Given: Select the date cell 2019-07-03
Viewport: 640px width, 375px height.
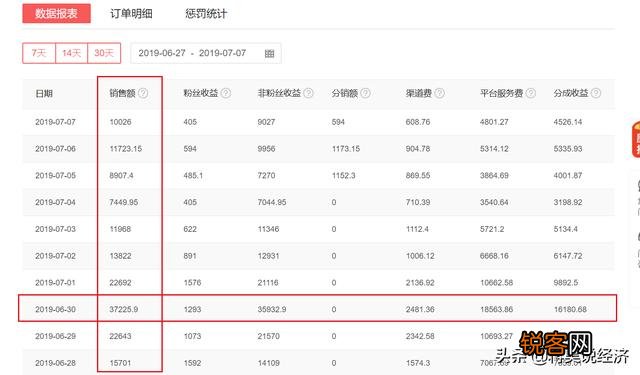Looking at the screenshot, I should click(56, 229).
